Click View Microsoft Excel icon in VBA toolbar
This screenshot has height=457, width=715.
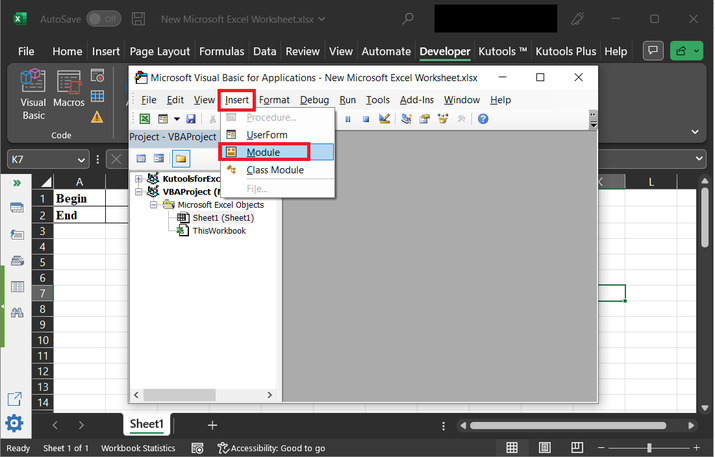click(x=145, y=119)
